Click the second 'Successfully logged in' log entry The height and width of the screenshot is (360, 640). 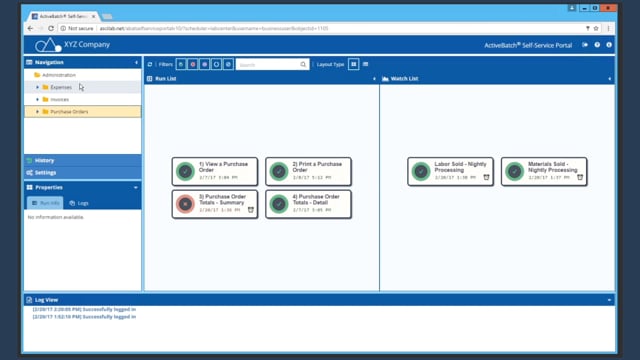(x=84, y=317)
